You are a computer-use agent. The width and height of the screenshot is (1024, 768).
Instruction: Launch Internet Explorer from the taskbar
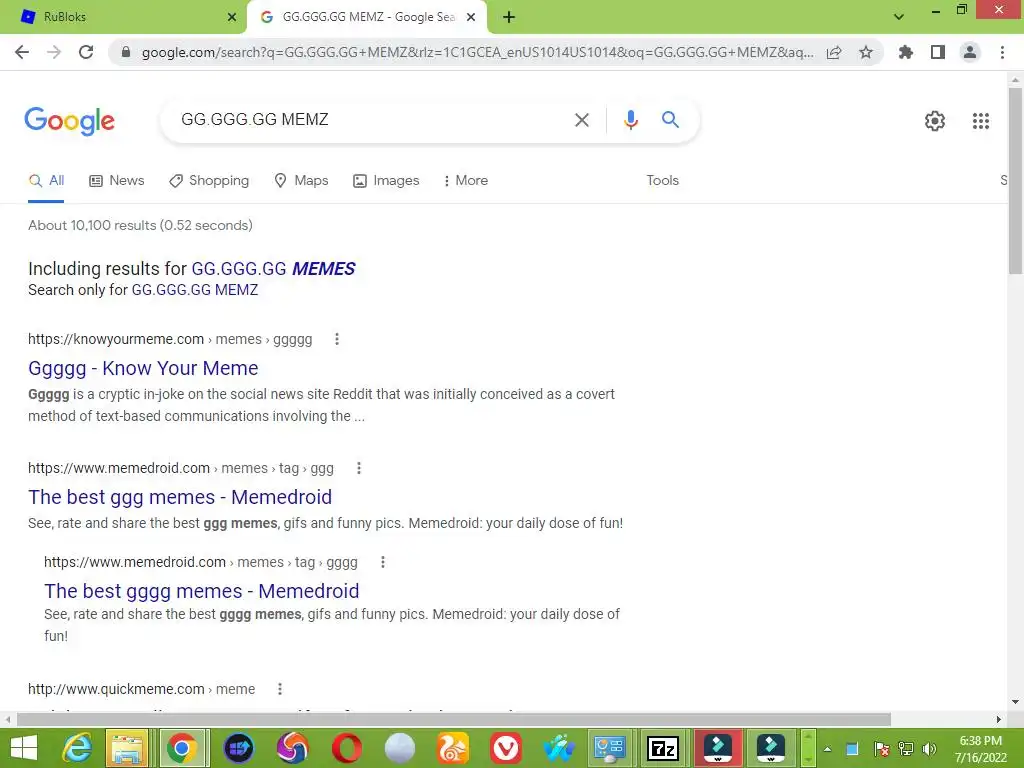click(x=76, y=748)
